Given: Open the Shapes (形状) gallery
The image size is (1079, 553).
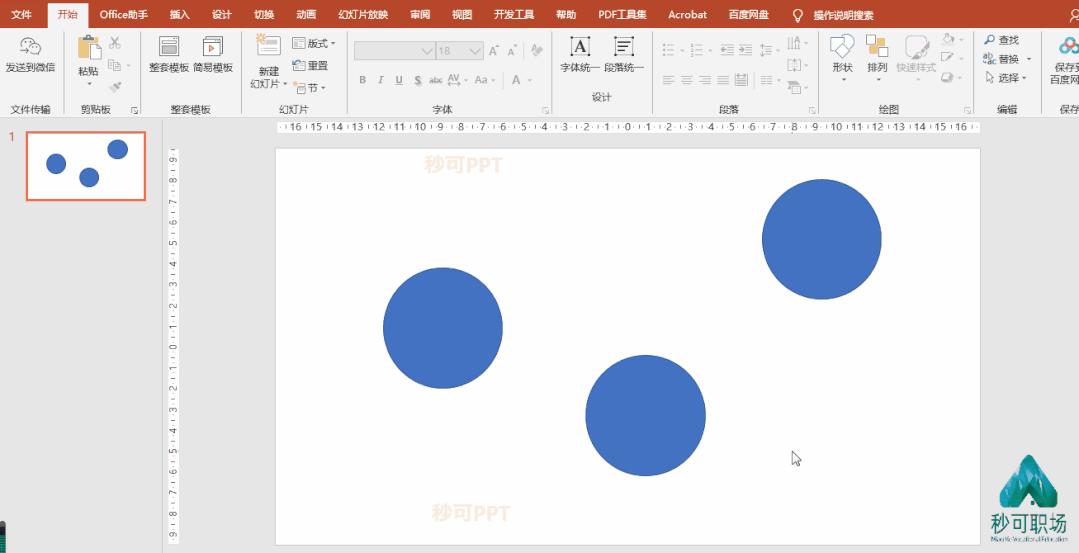Looking at the screenshot, I should click(842, 47).
